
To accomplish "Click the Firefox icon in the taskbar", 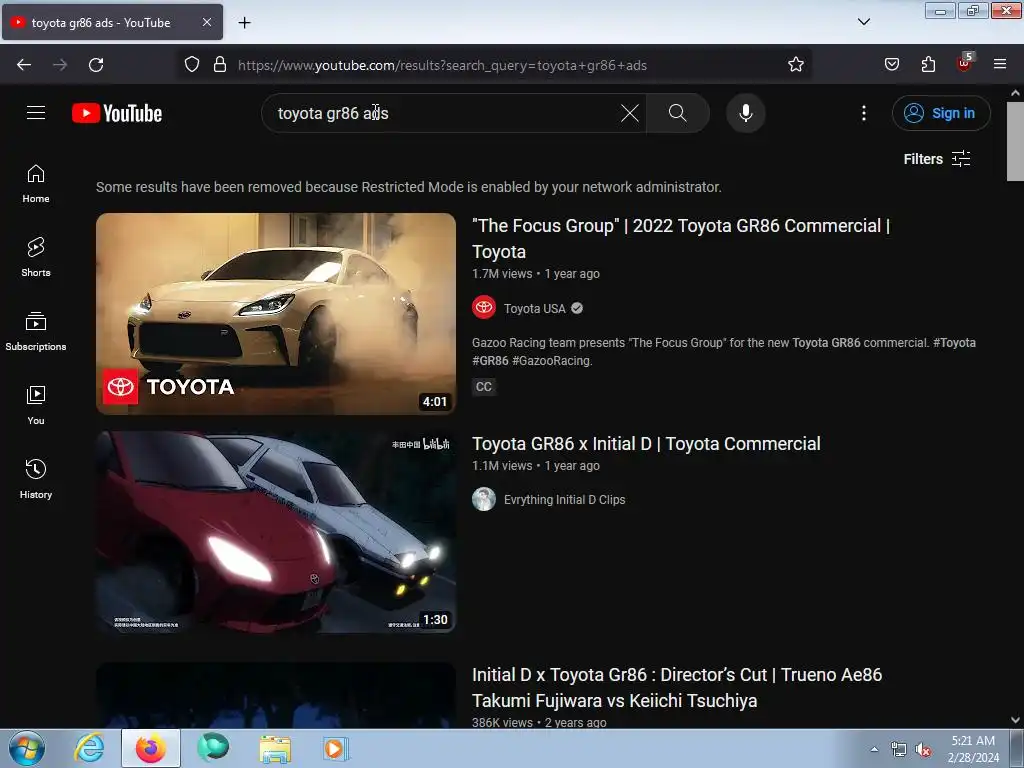I will (x=150, y=748).
